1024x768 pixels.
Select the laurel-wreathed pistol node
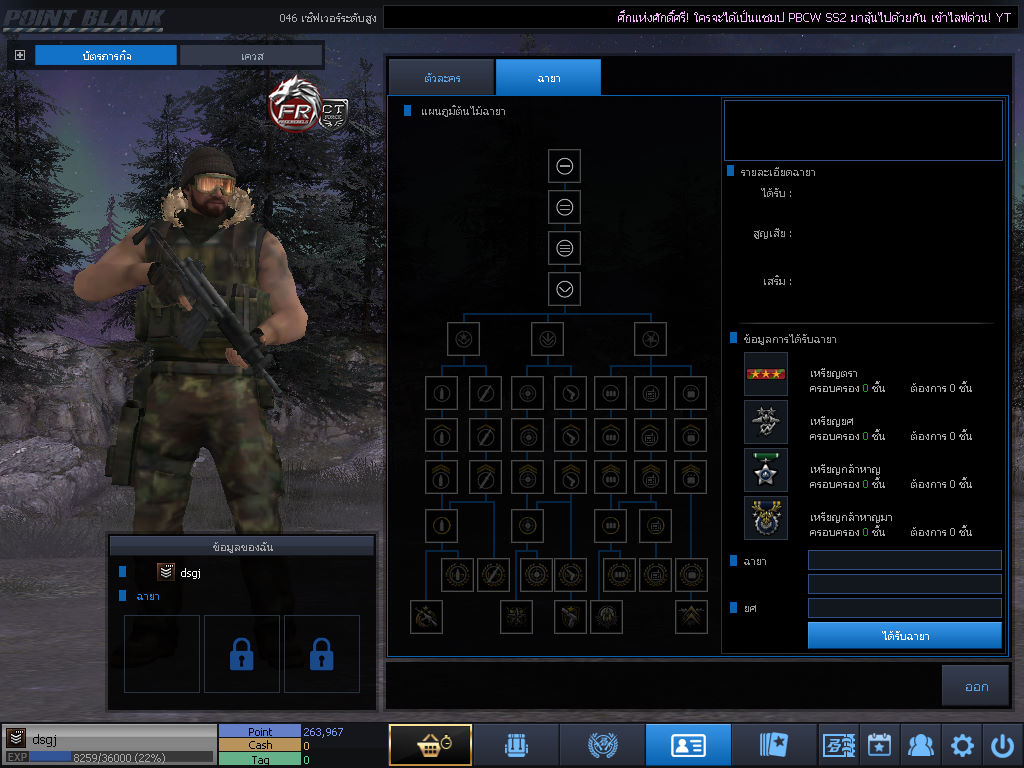click(570, 575)
